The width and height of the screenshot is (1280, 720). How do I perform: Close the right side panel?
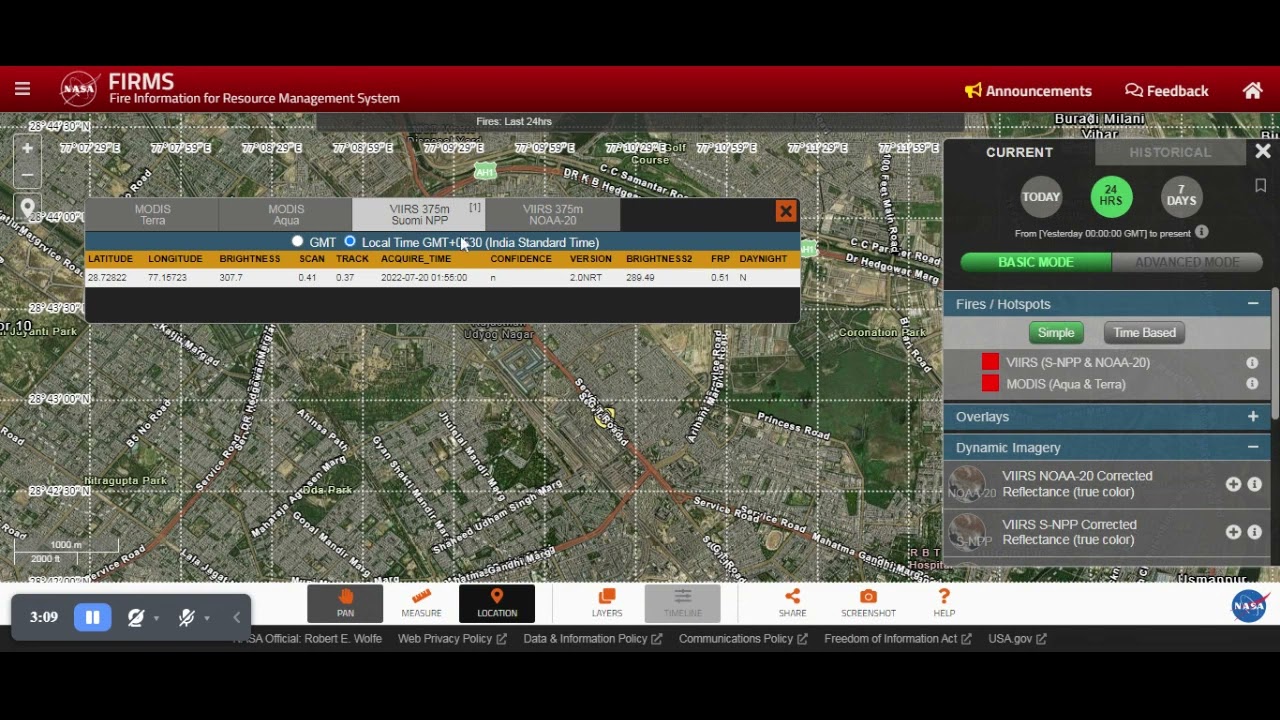coord(1263,152)
